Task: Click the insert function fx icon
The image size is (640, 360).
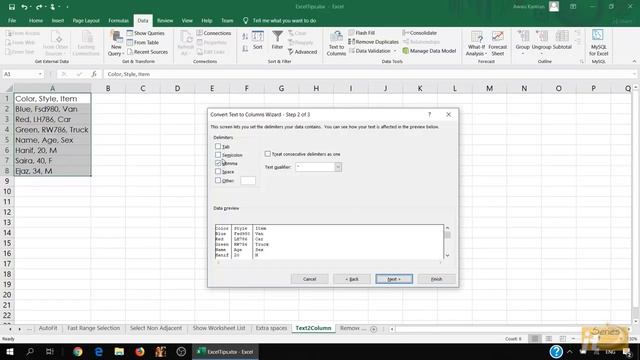Action: pyautogui.click(x=94, y=74)
